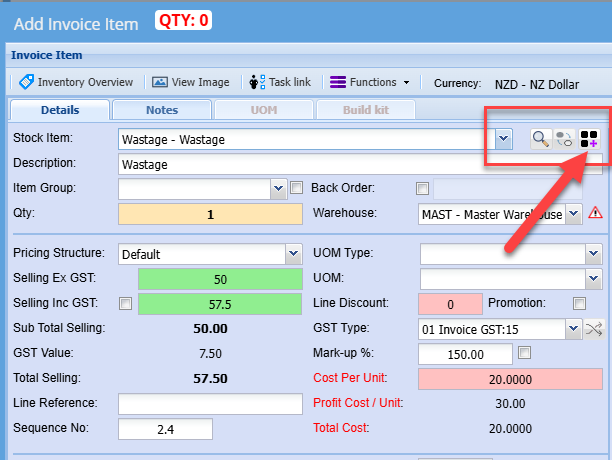Expand the Functions menu arrow
Screen dimensions: 612x460
406,82
